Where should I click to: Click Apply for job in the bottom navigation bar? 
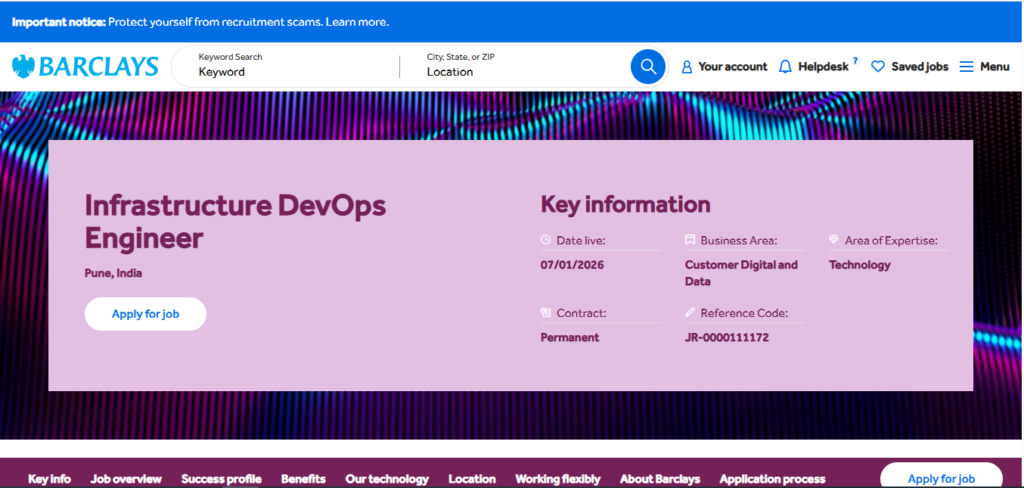941,477
